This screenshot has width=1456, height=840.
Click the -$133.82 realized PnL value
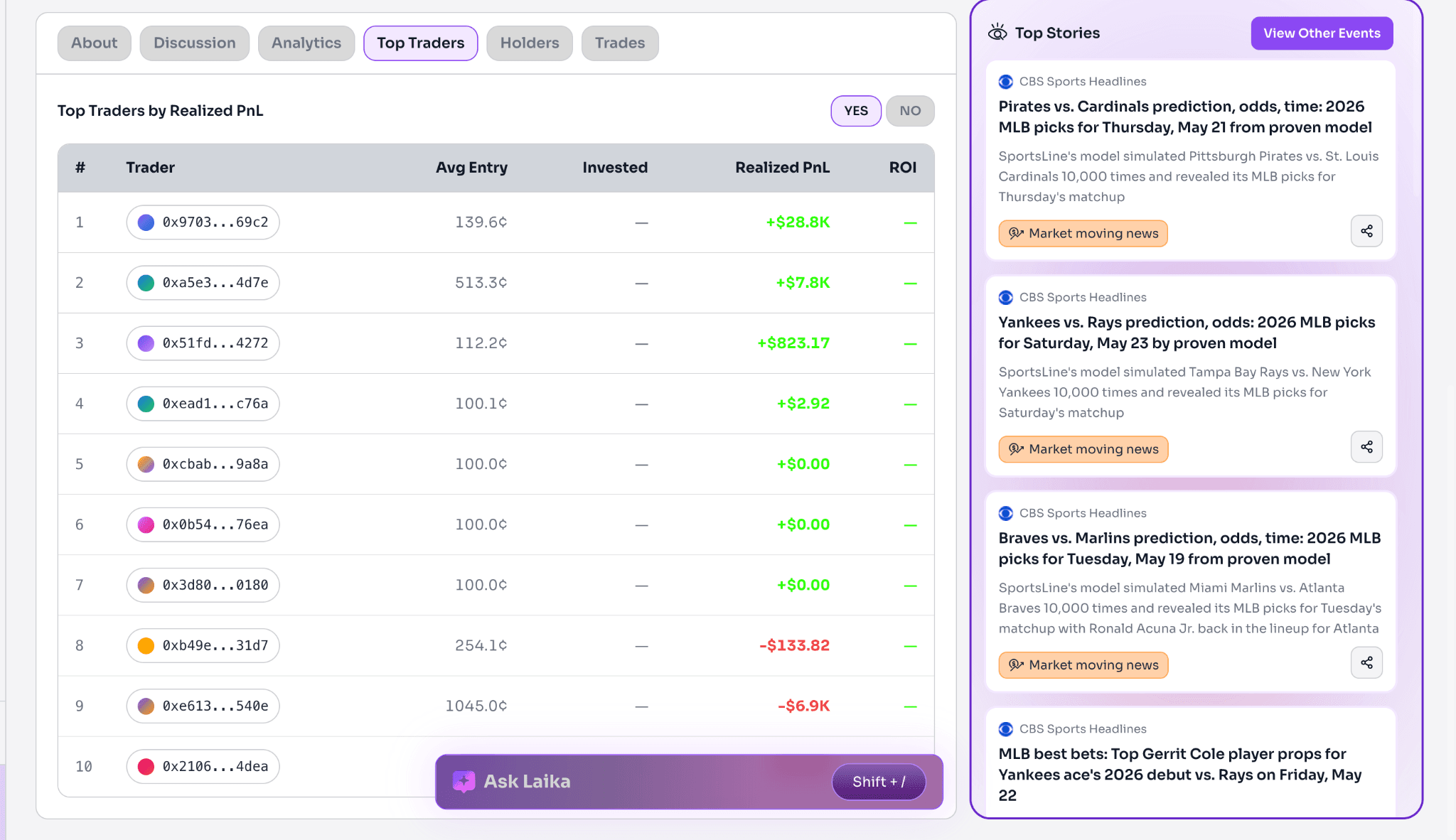[794, 645]
